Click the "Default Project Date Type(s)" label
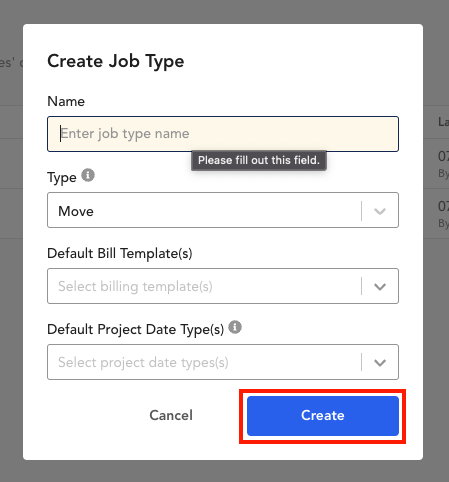Viewport: 449px width, 482px height. [135, 329]
